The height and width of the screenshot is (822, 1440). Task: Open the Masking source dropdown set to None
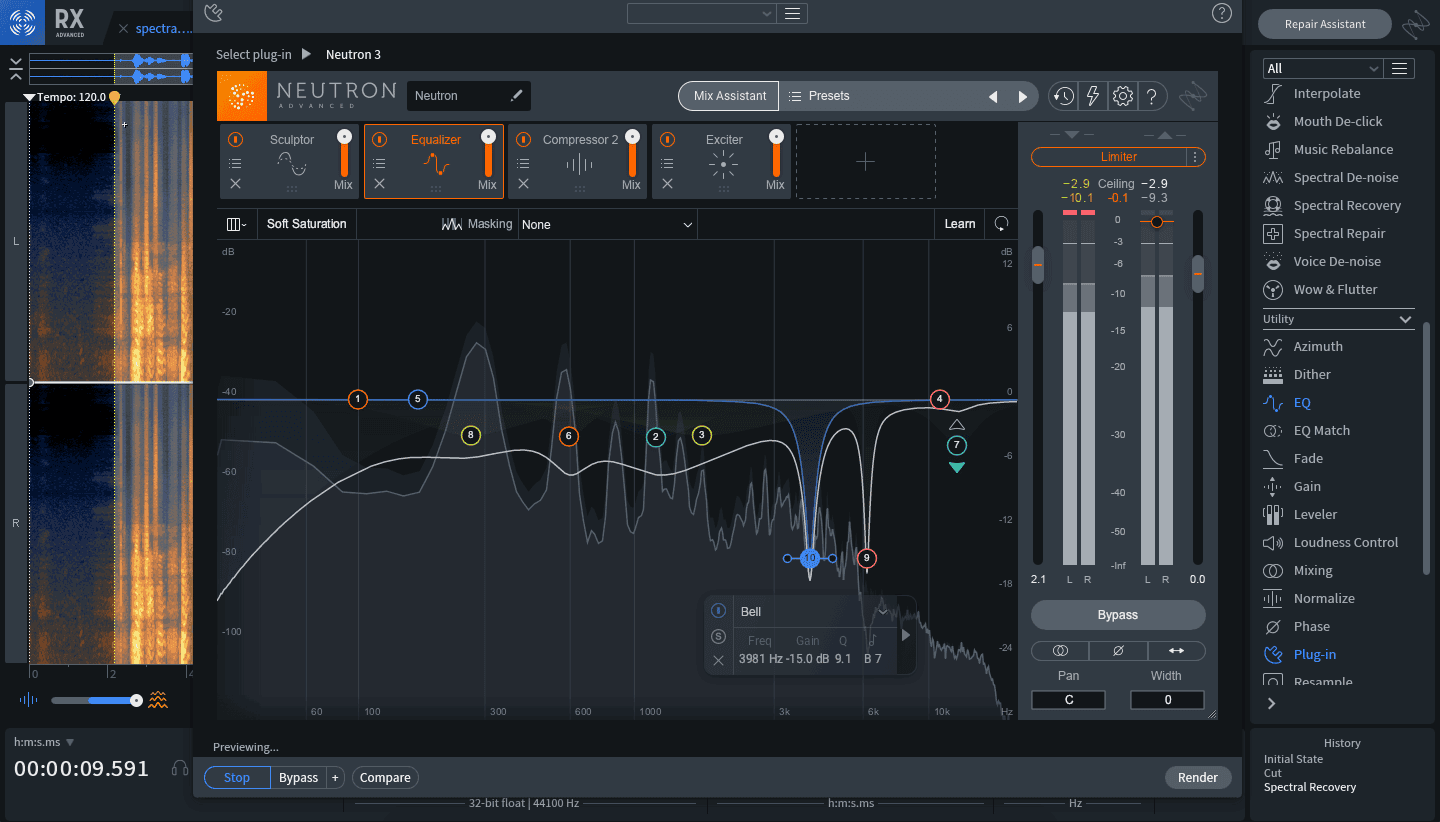coord(607,225)
